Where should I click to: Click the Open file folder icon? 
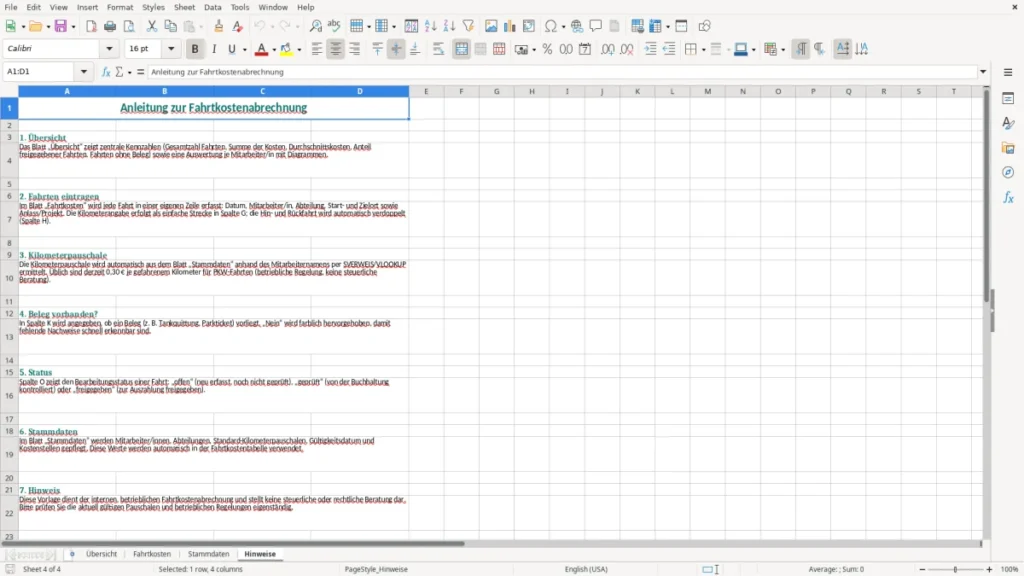click(x=35, y=26)
